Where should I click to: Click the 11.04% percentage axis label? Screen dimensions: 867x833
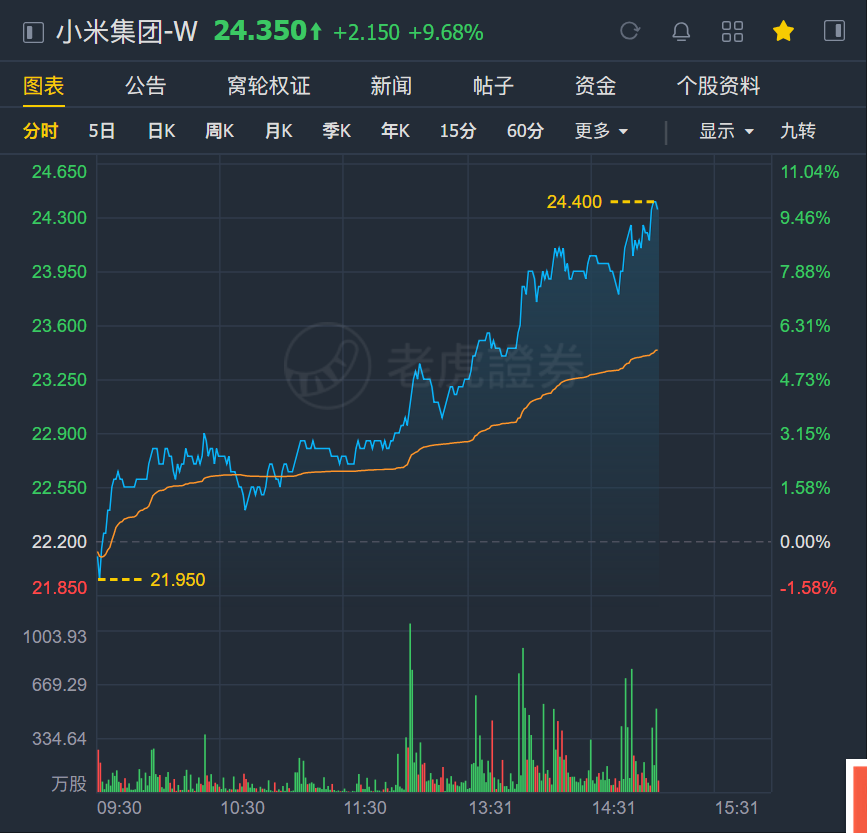tap(810, 172)
